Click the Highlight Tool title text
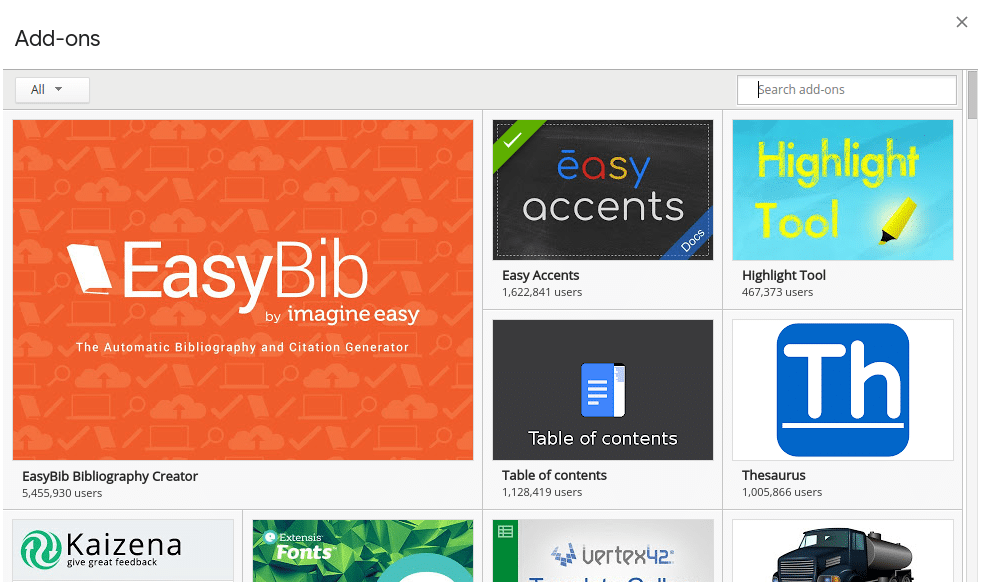The width and height of the screenshot is (986, 582). [784, 275]
